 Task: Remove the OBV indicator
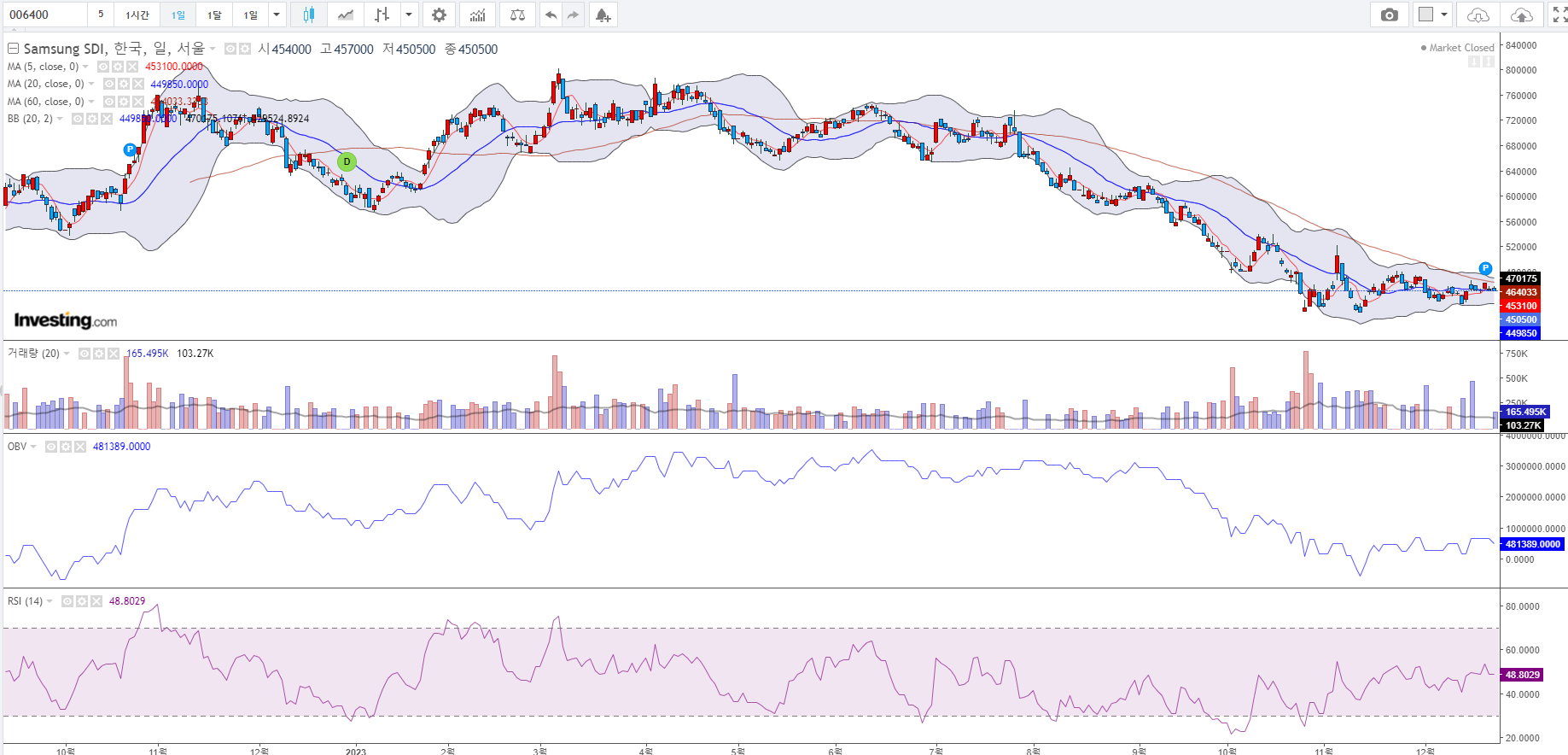coord(80,447)
